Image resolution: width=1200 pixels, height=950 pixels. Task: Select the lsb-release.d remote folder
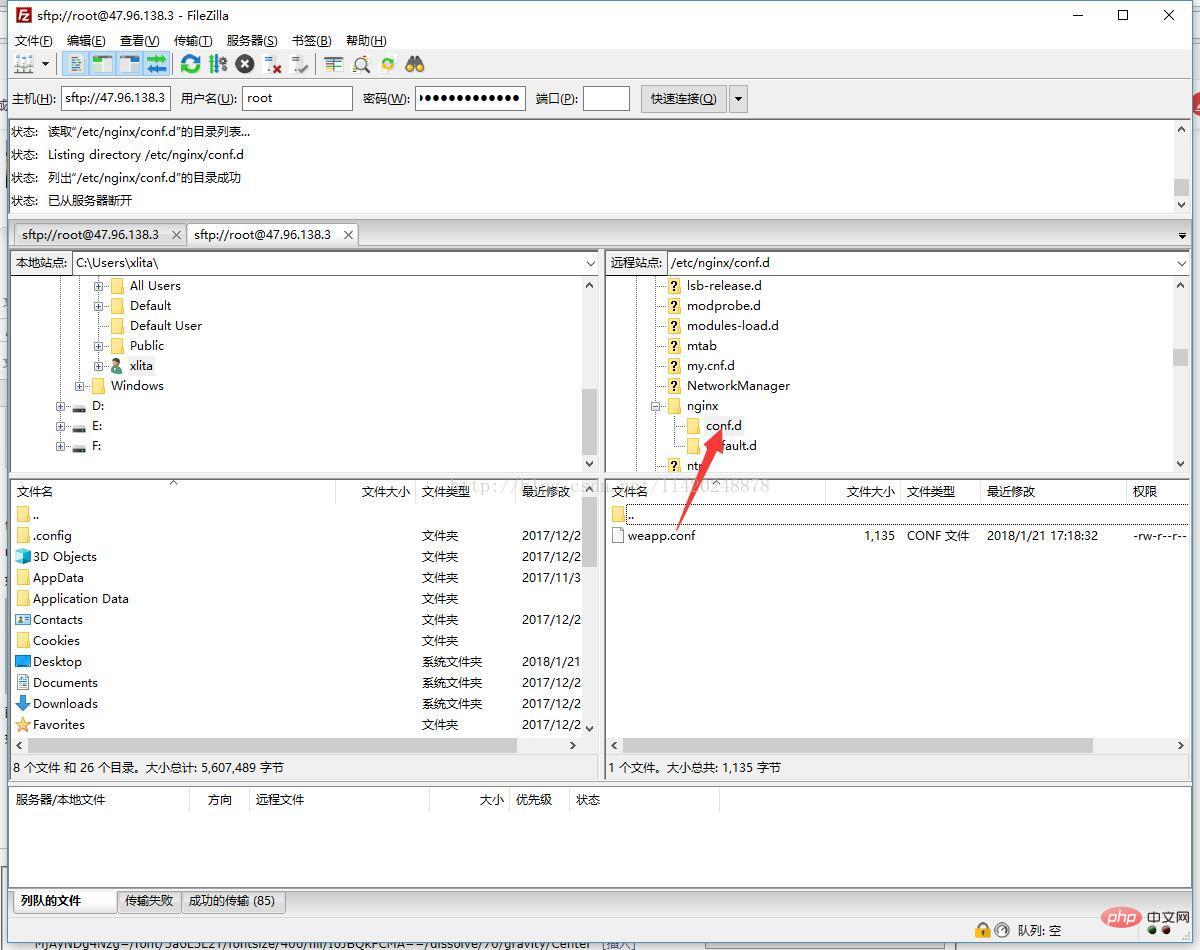724,285
